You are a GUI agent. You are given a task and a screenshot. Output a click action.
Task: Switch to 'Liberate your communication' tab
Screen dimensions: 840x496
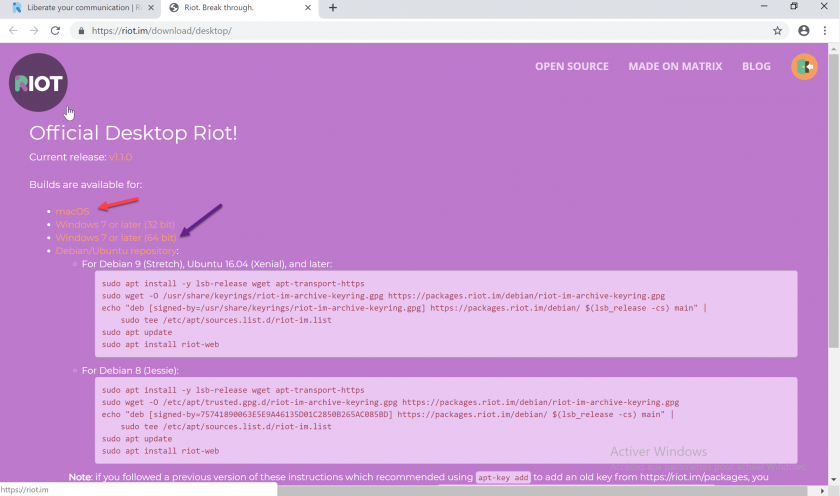click(79, 7)
